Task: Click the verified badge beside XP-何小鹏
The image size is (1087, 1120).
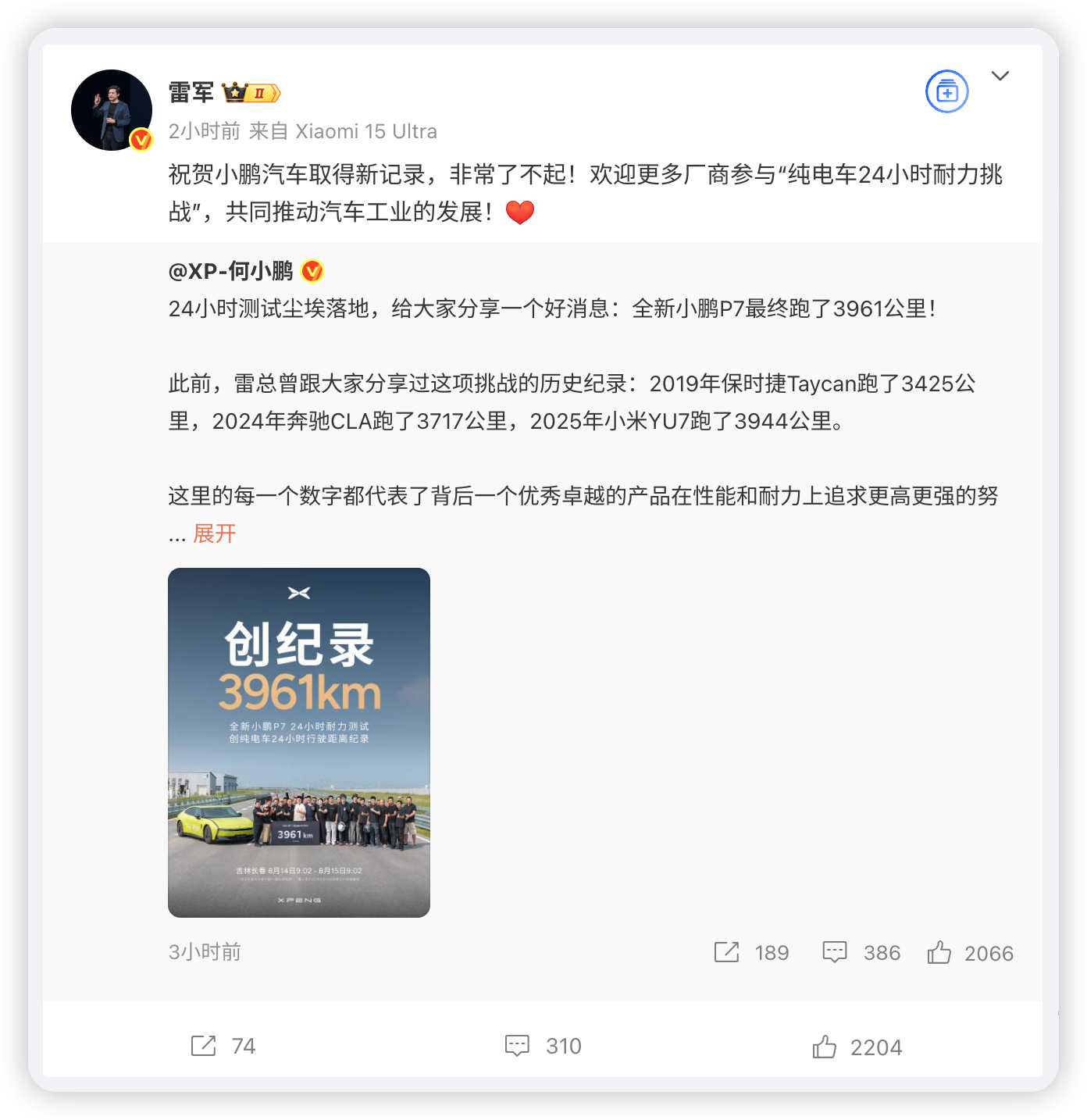Action: (x=312, y=271)
